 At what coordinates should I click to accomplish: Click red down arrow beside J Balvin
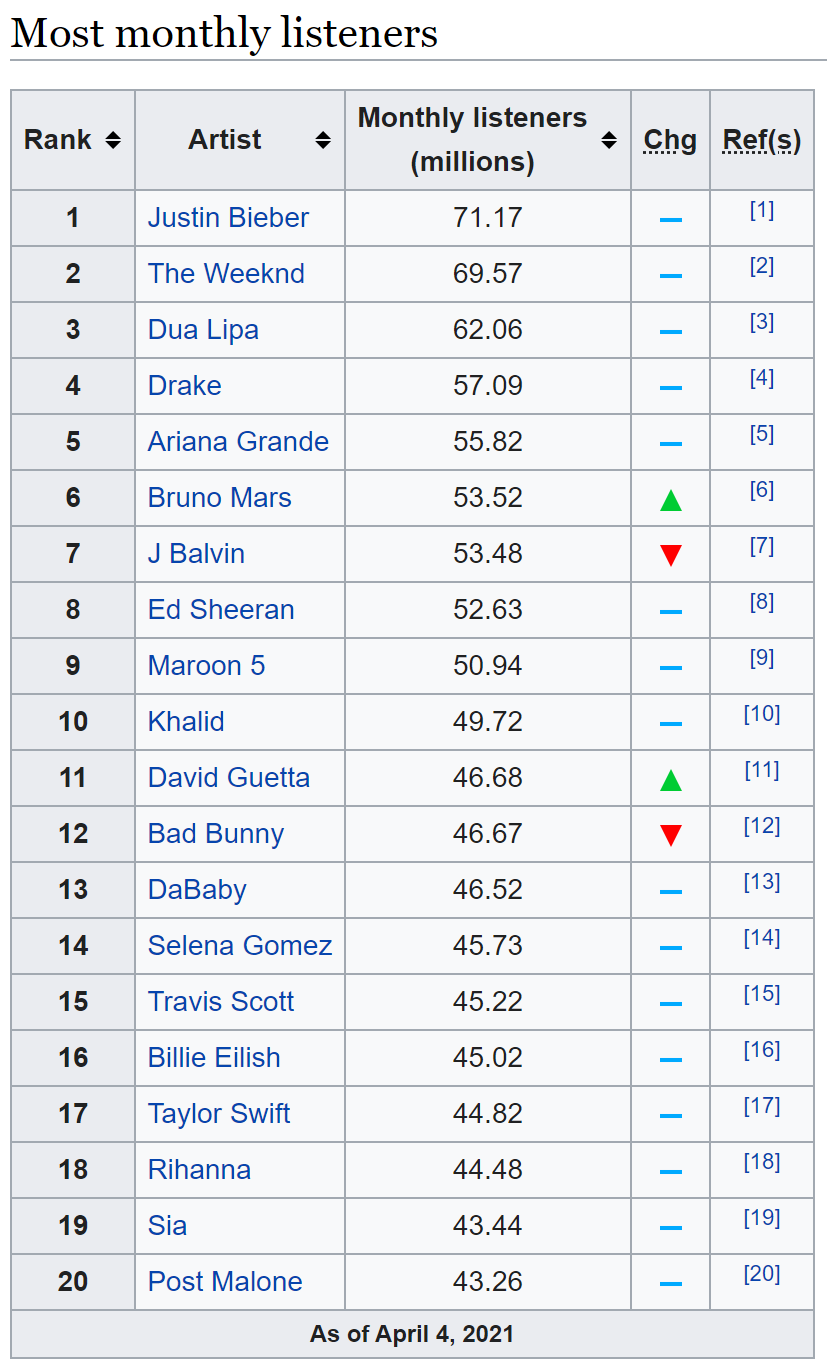click(671, 555)
